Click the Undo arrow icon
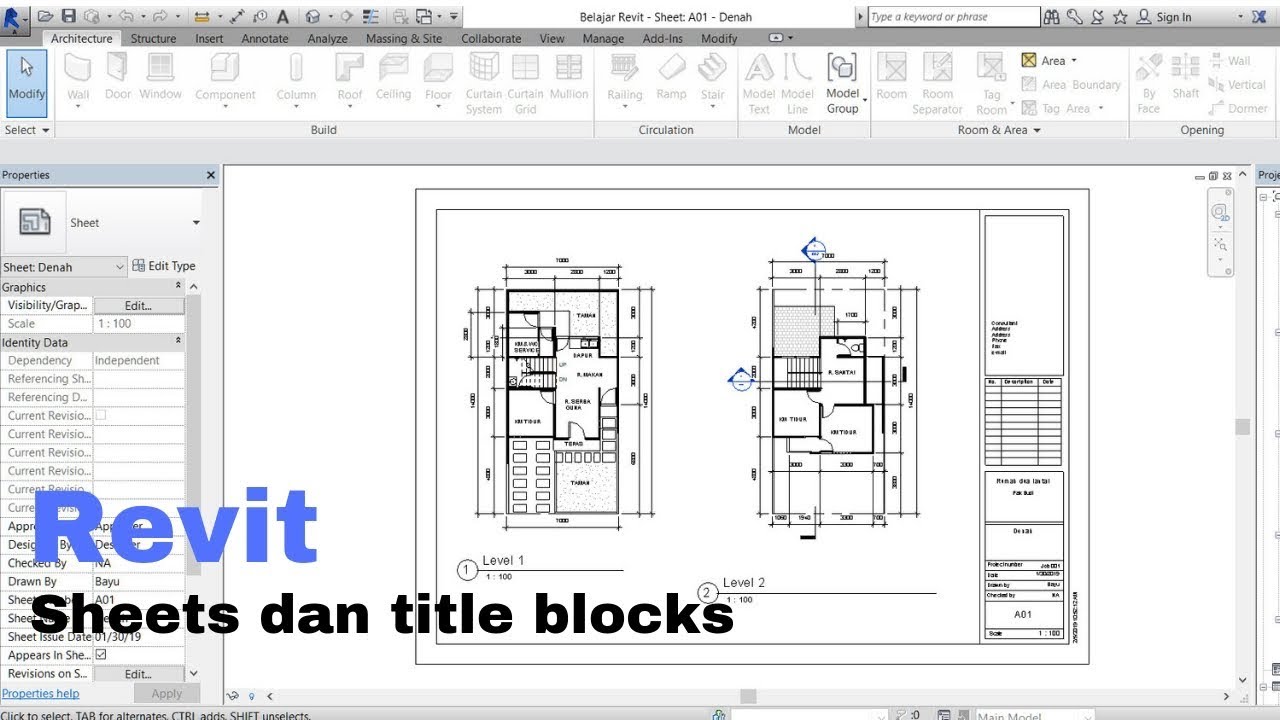The width and height of the screenshot is (1280, 720). (126, 16)
